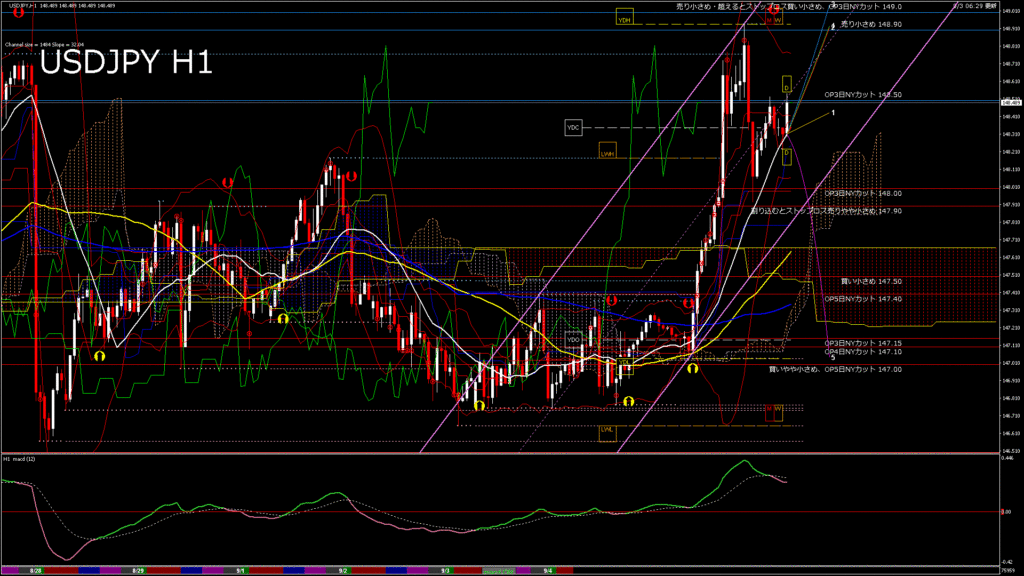Click the current price tag on the price axis
This screenshot has height=576, width=1024.
coord(1011,102)
